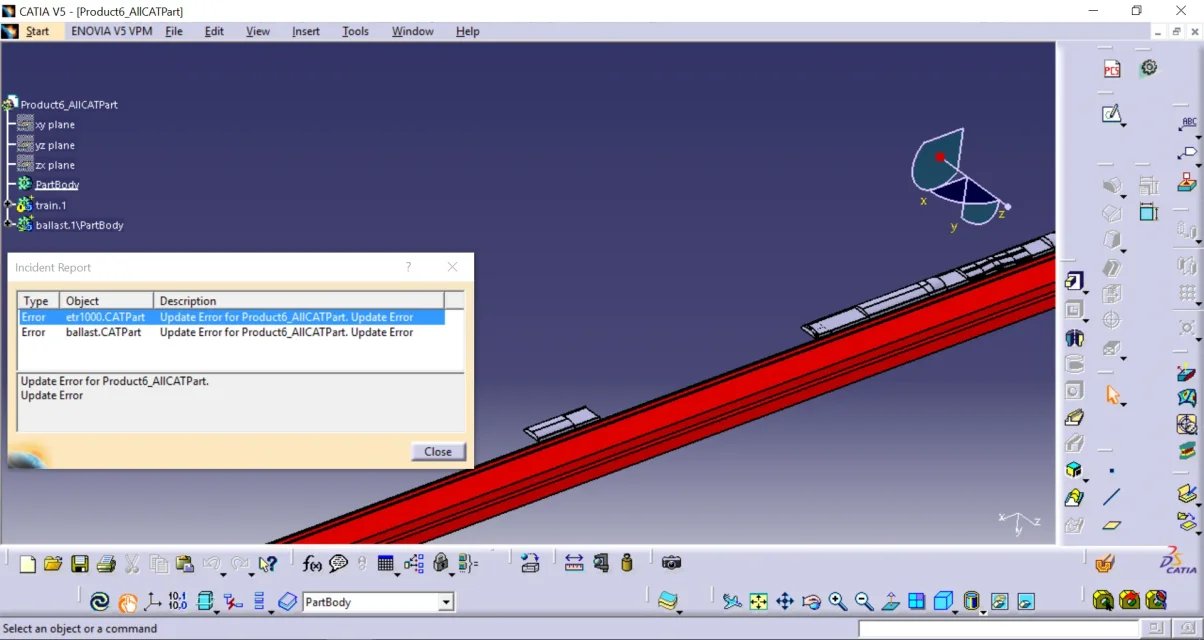Activate the Fly Mode airplane icon
This screenshot has width=1204, height=640.
click(732, 602)
